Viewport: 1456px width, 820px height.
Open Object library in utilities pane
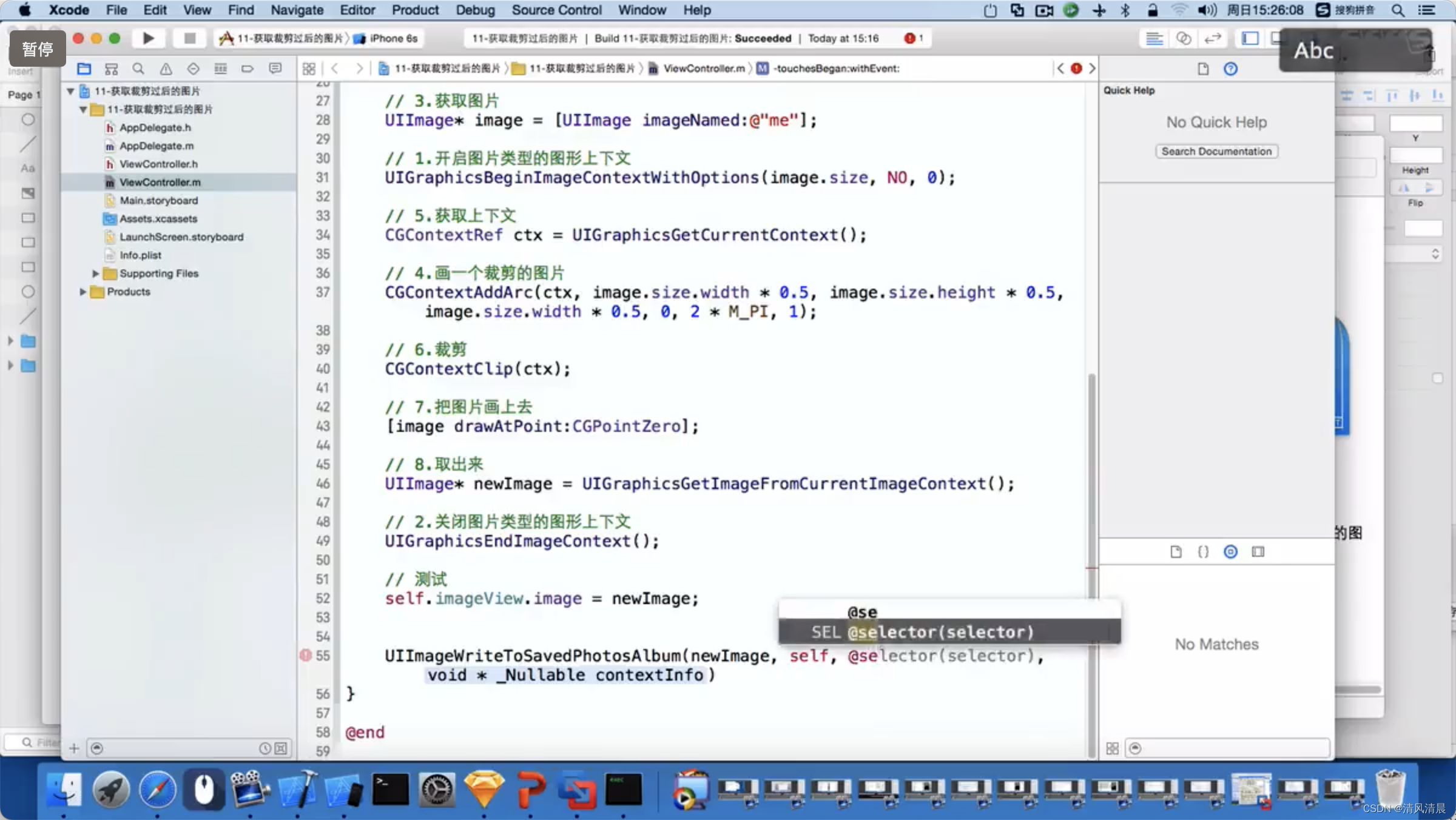click(x=1230, y=551)
